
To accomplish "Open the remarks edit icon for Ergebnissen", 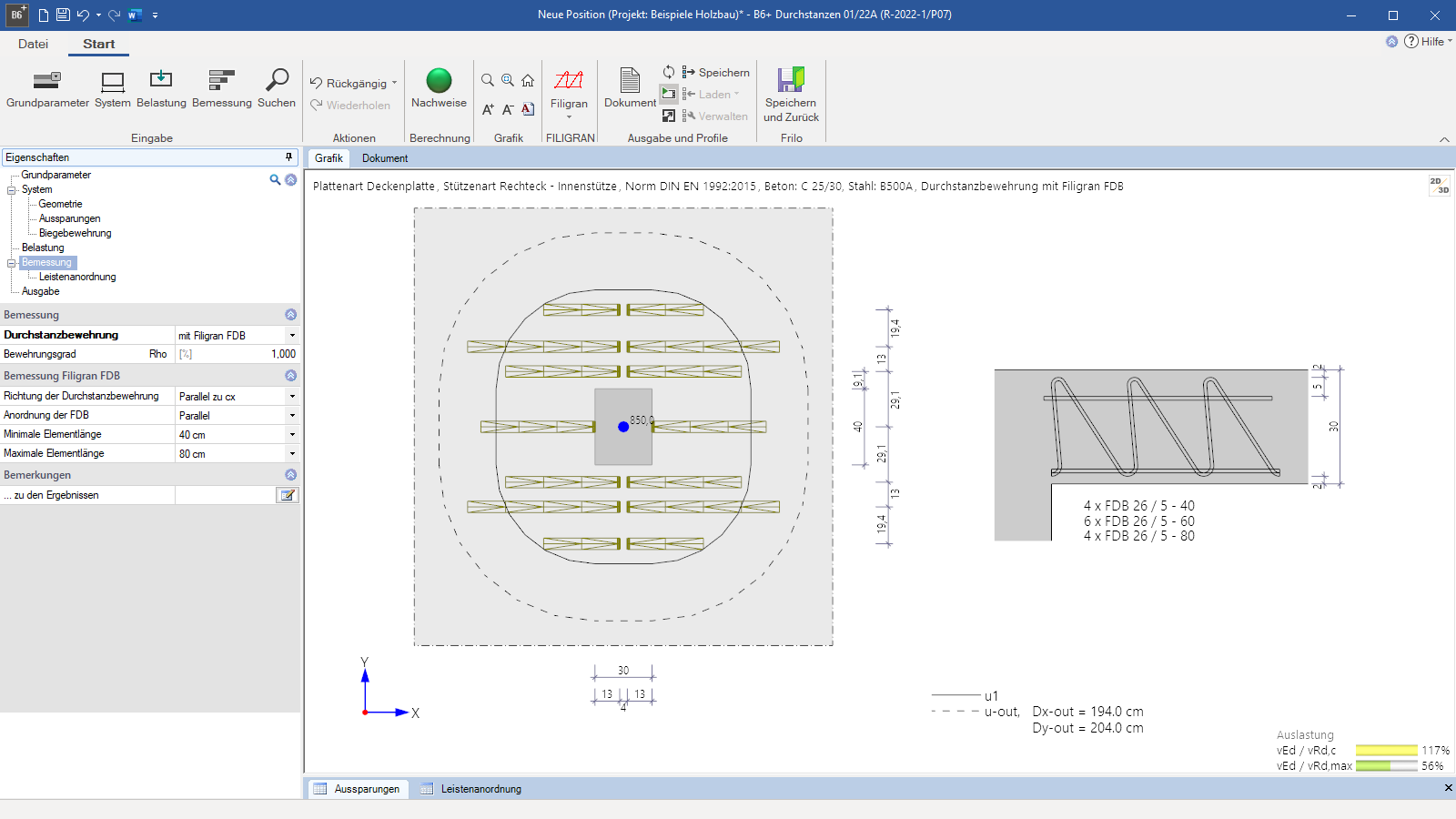I will [x=288, y=495].
